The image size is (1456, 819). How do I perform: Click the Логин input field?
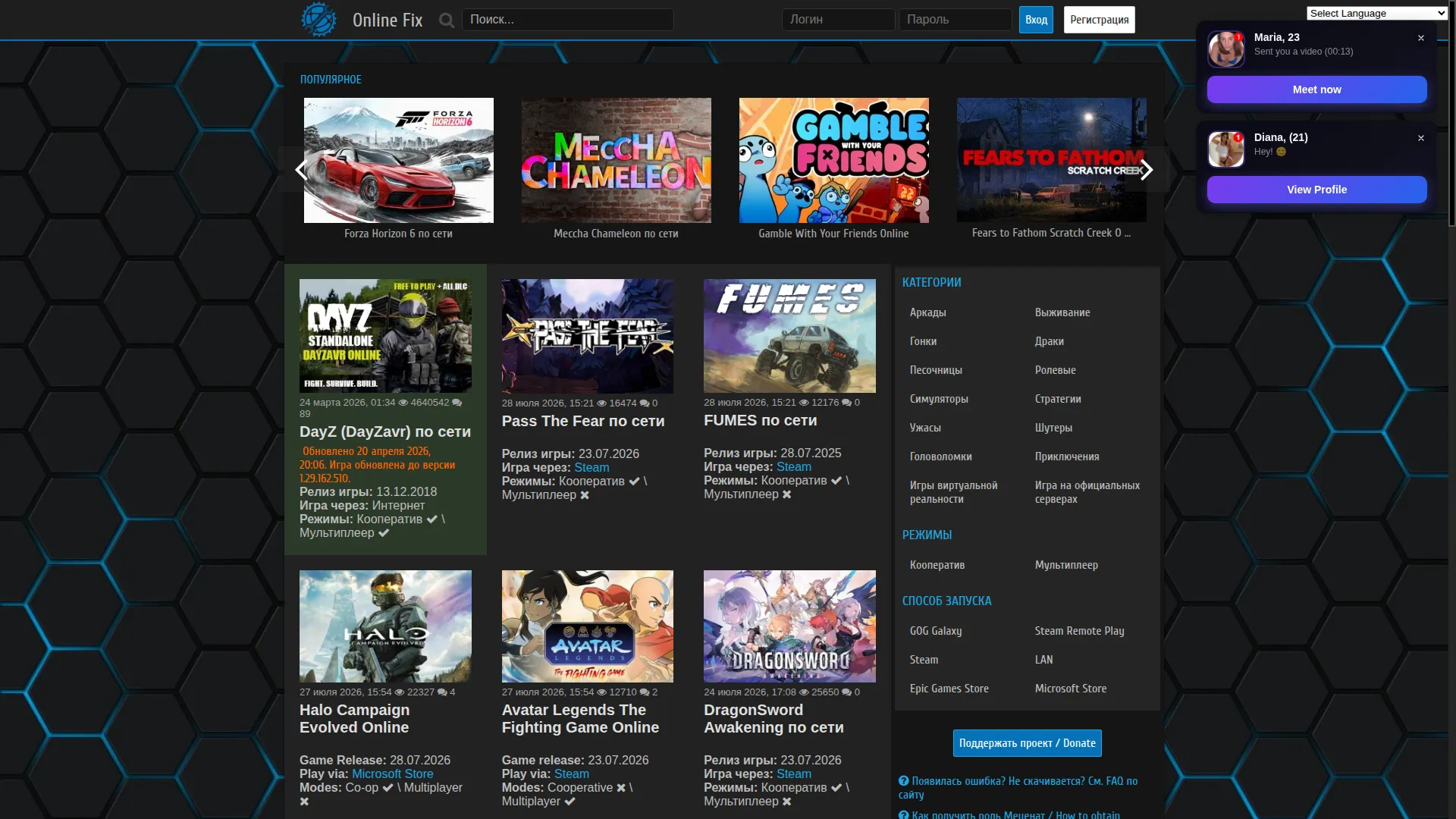click(x=838, y=20)
